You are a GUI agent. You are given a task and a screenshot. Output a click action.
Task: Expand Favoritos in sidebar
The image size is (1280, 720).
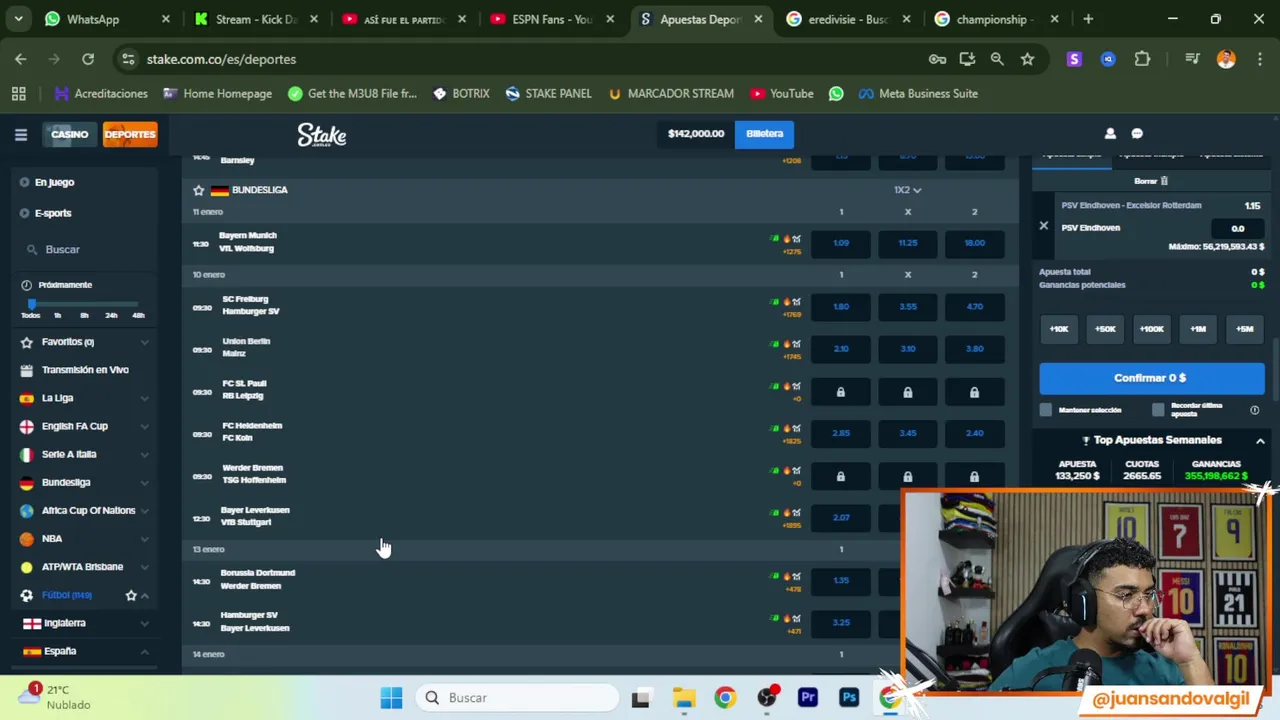pos(144,342)
